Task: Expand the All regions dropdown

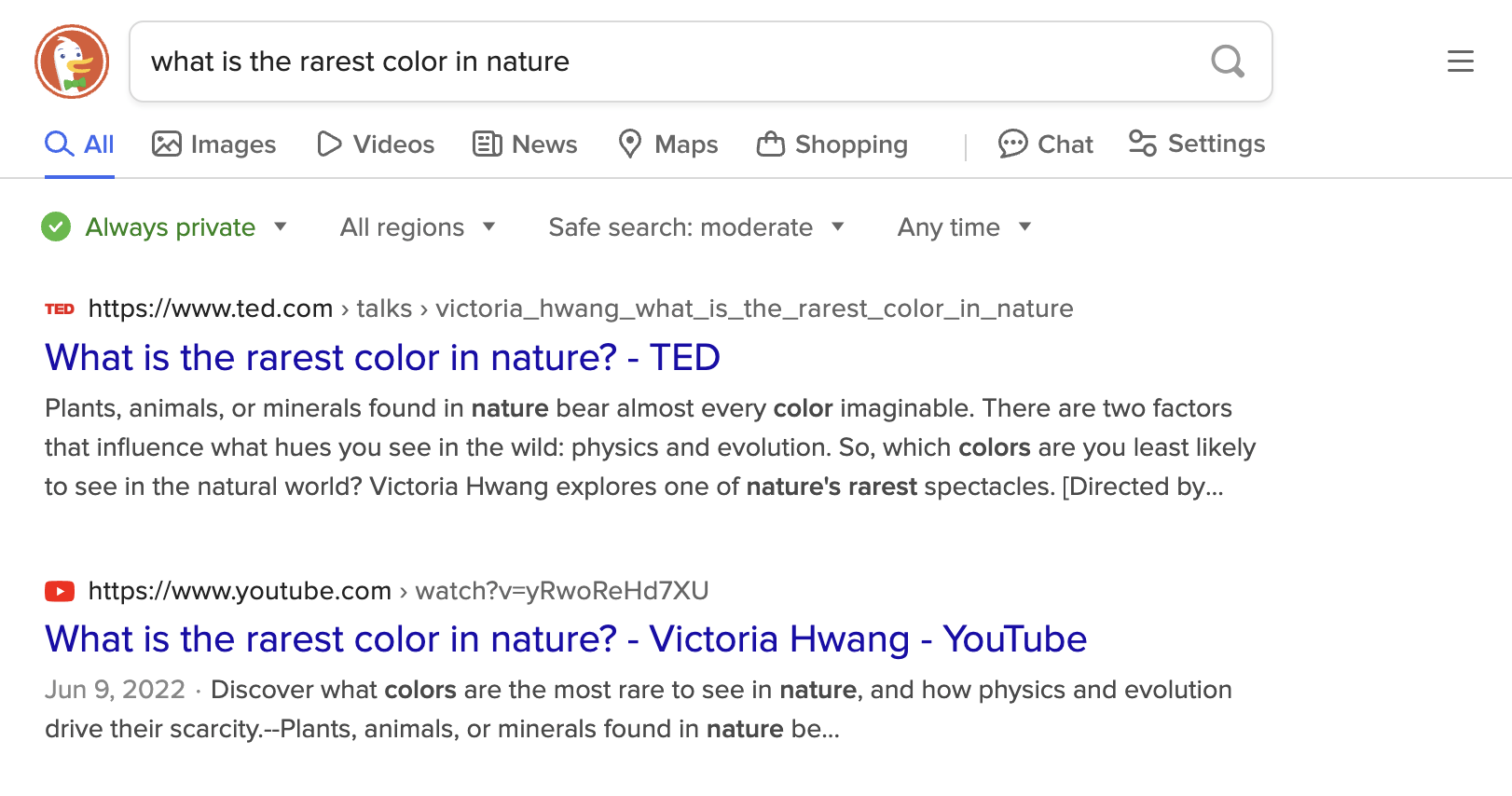Action: [x=418, y=227]
